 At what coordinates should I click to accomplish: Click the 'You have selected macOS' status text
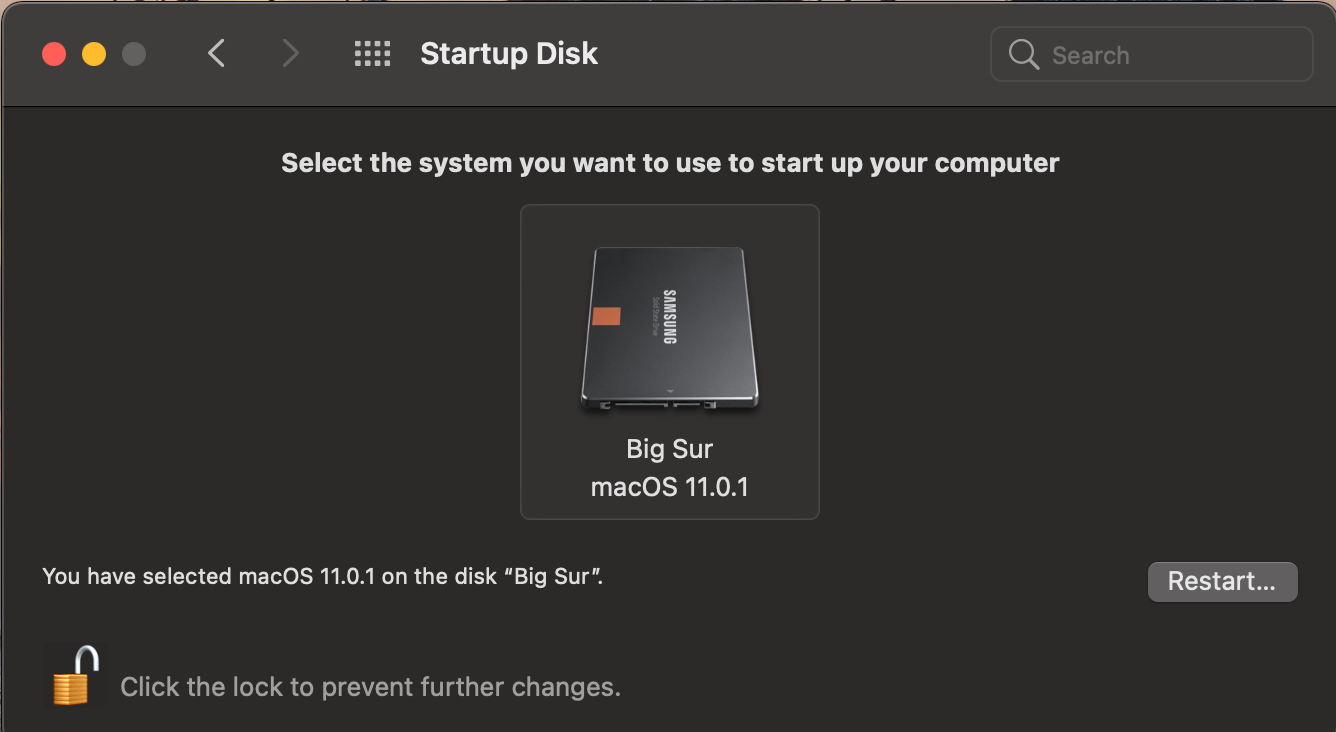click(322, 576)
